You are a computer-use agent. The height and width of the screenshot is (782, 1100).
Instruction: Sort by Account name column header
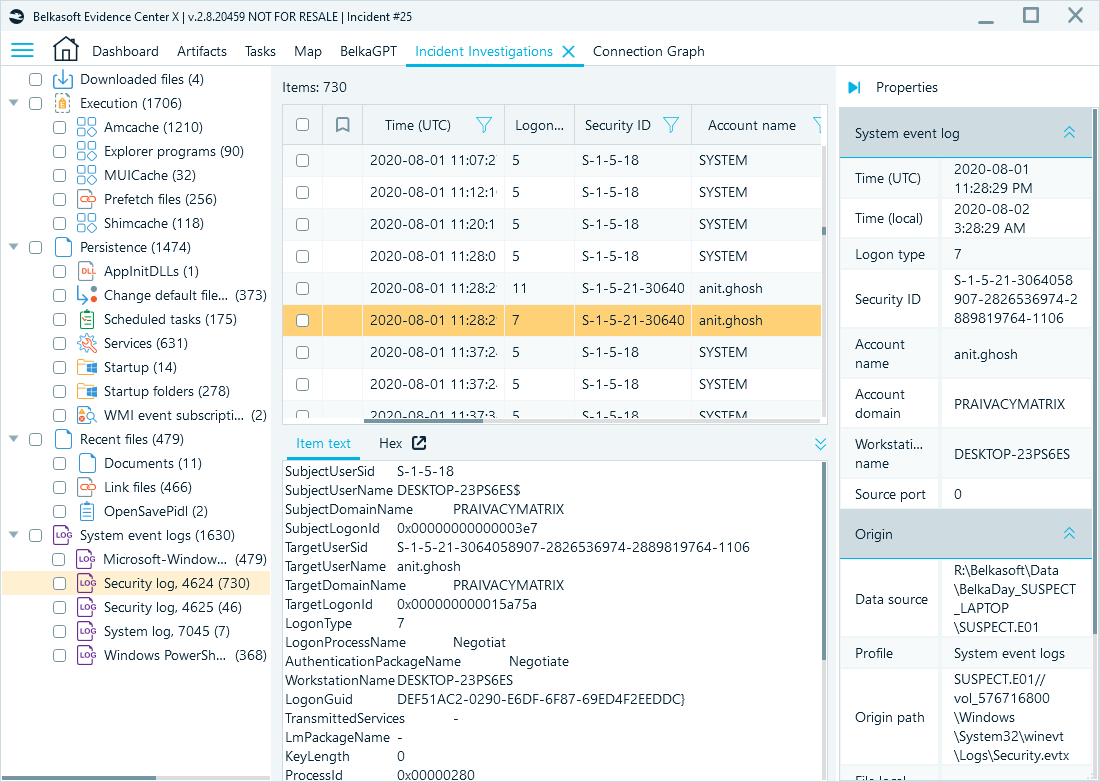pyautogui.click(x=751, y=125)
